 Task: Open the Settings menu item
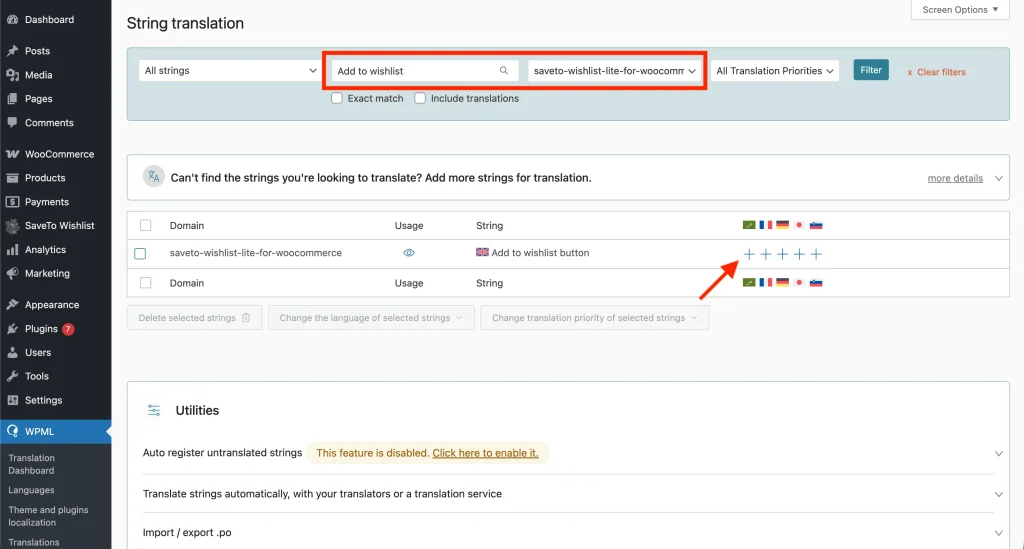pos(56,400)
